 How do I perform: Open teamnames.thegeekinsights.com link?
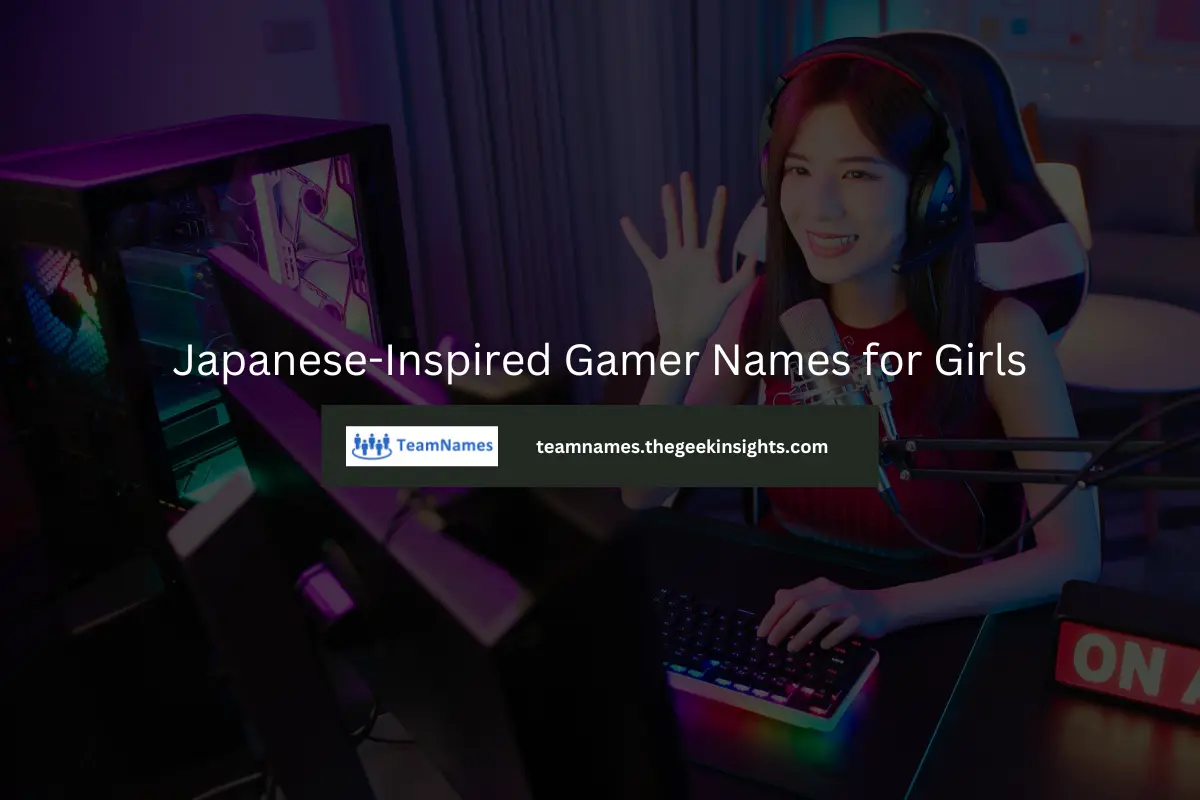click(x=682, y=447)
